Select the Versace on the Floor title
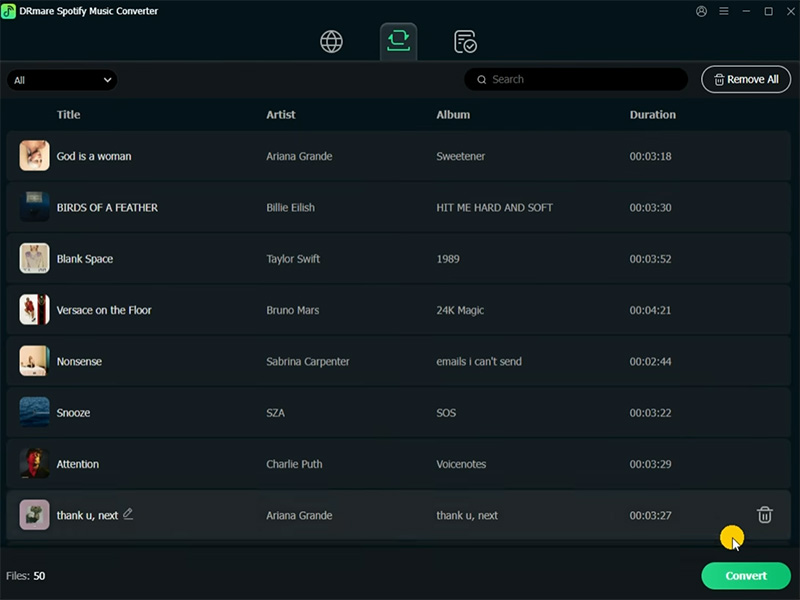Viewport: 800px width, 600px height. click(104, 310)
